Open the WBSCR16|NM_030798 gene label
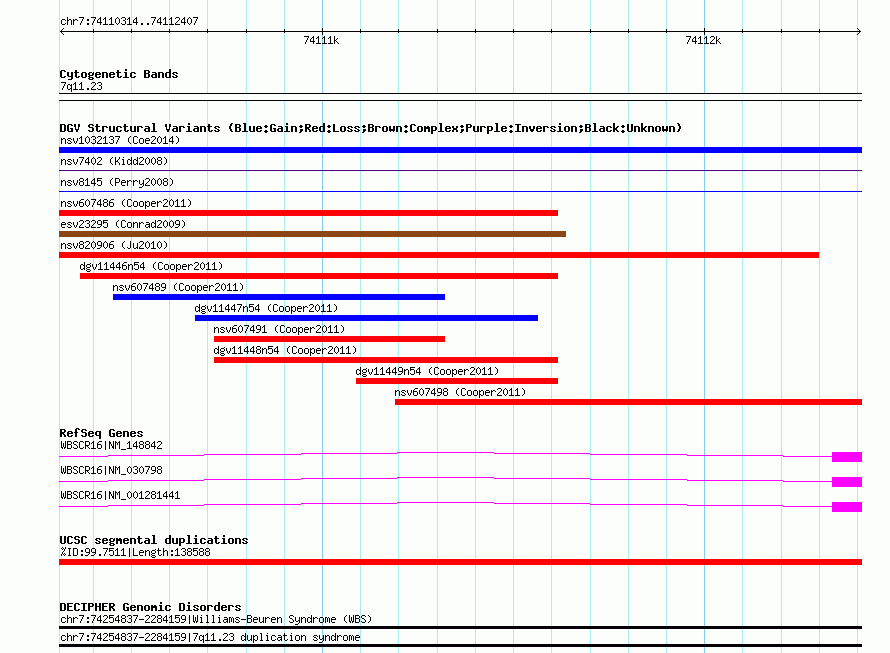The height and width of the screenshot is (653, 890). [111, 470]
